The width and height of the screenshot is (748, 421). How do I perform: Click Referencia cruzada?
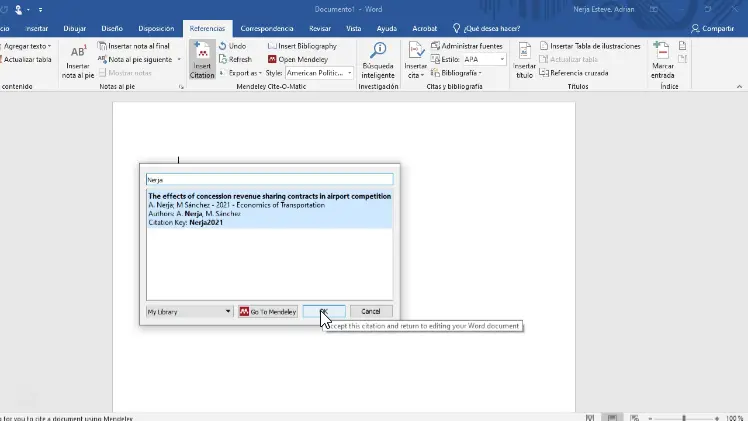coord(574,73)
